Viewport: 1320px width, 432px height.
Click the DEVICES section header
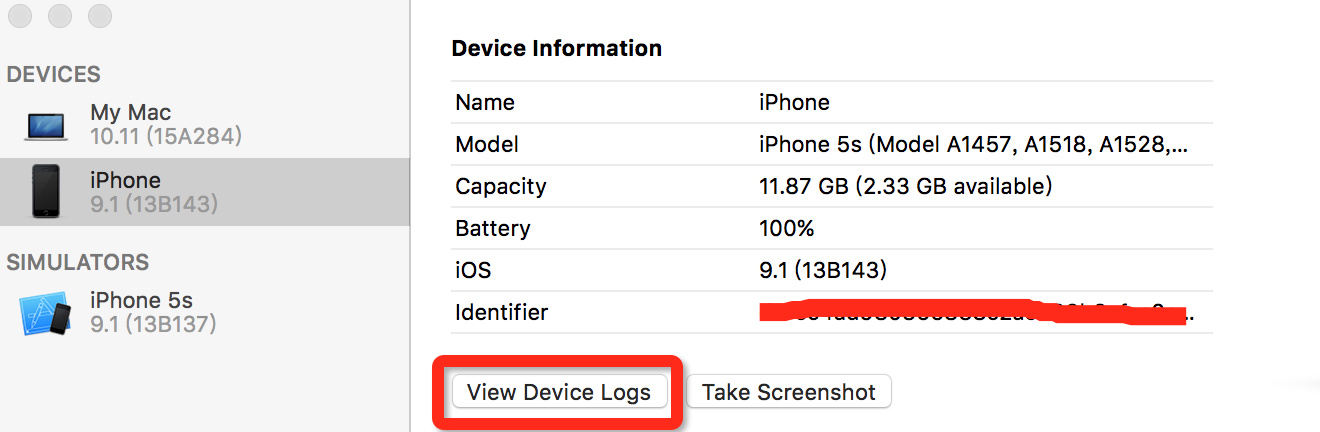[54, 75]
